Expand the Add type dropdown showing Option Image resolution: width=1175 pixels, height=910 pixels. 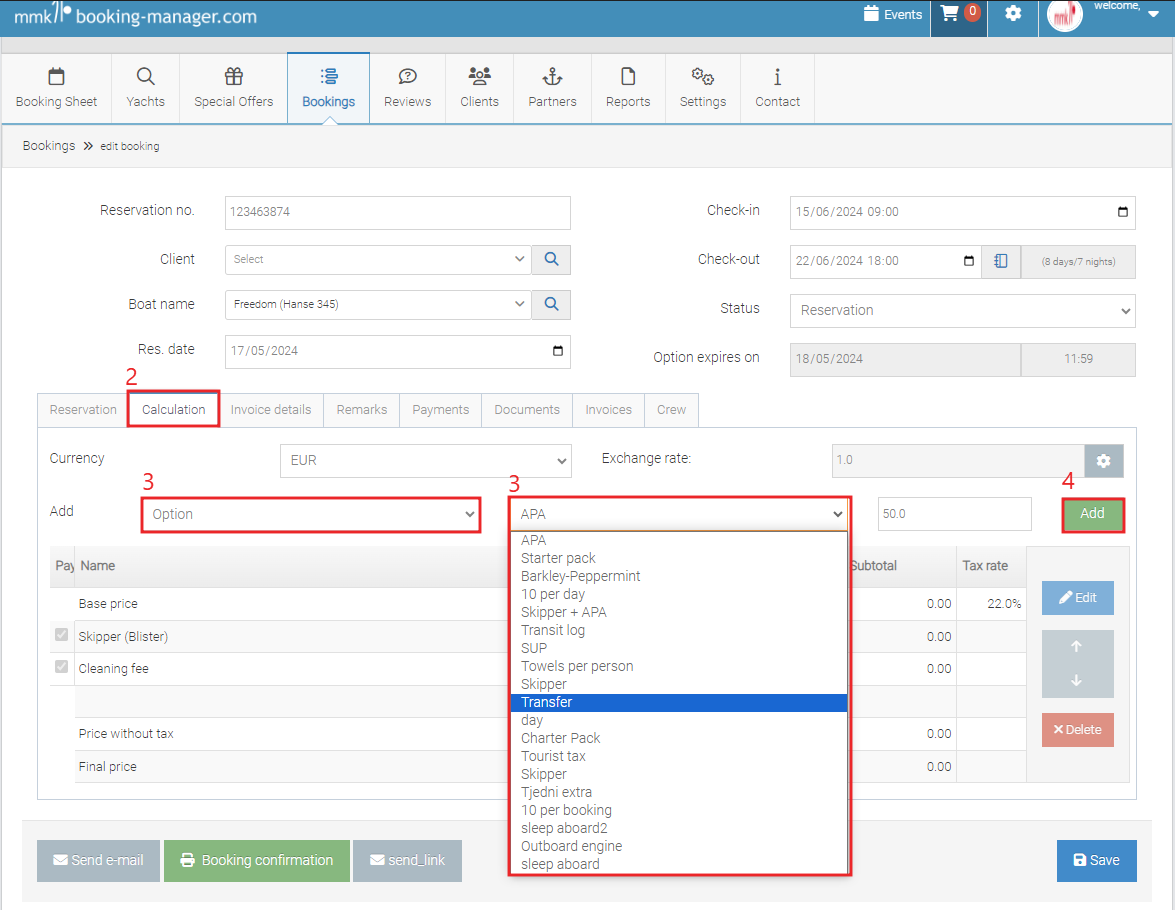[x=311, y=514]
